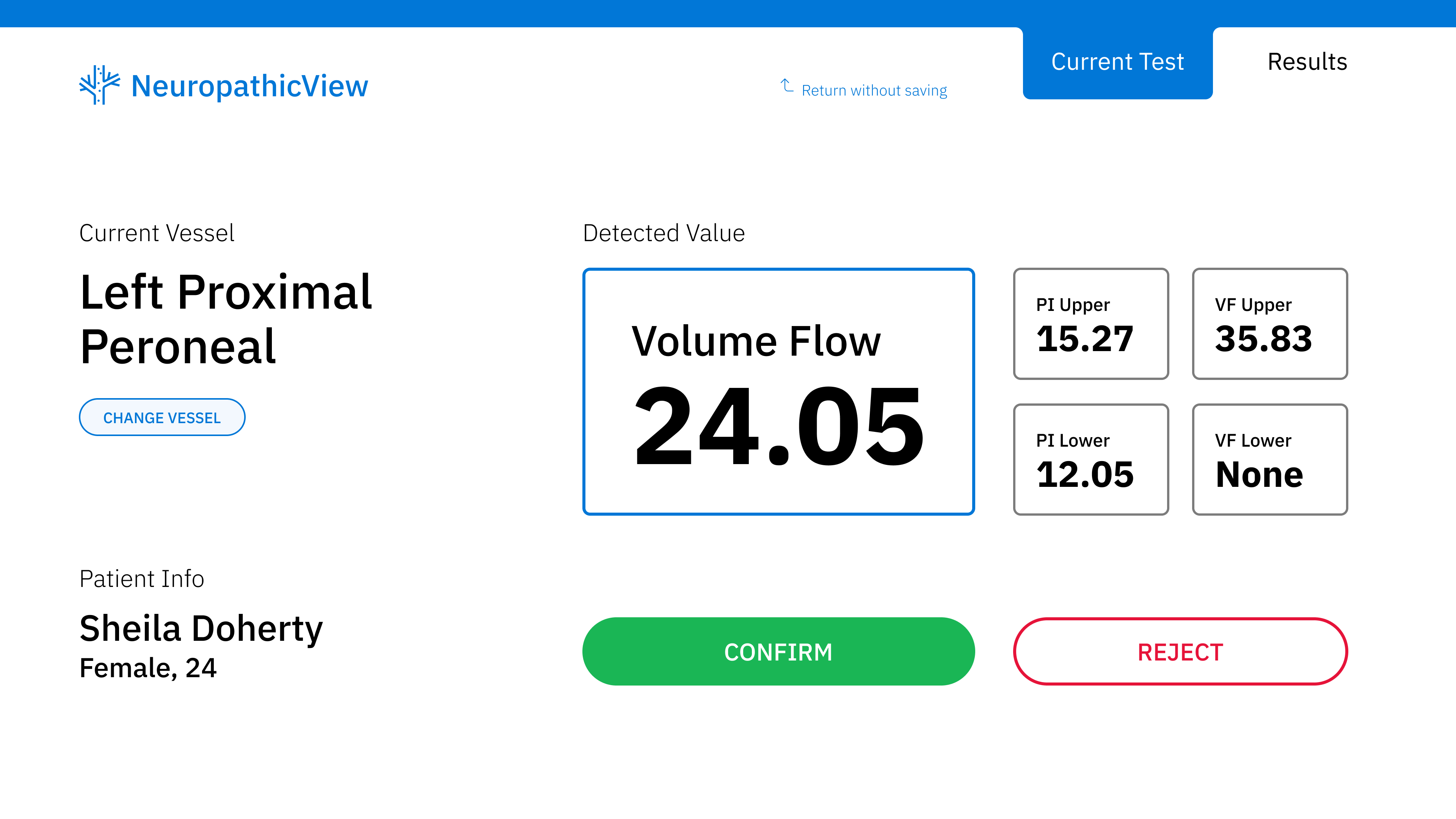
Task: Click the return arrow icon
Action: coord(787,86)
